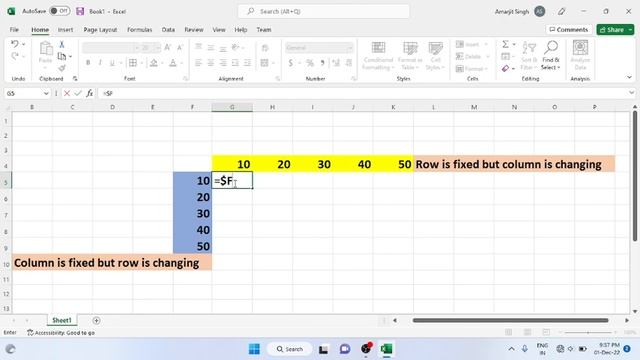Open the AutoSum dropdown arrow

tap(514, 44)
